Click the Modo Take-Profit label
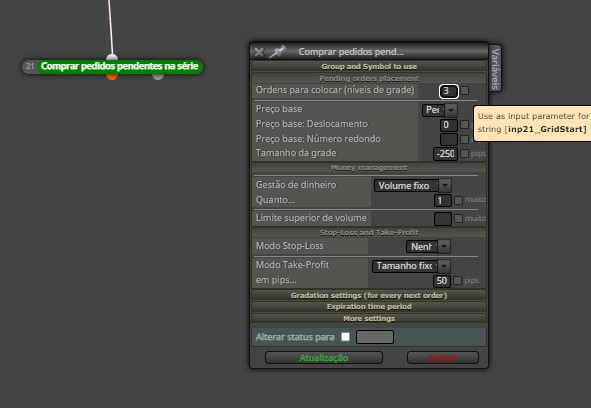 point(292,265)
